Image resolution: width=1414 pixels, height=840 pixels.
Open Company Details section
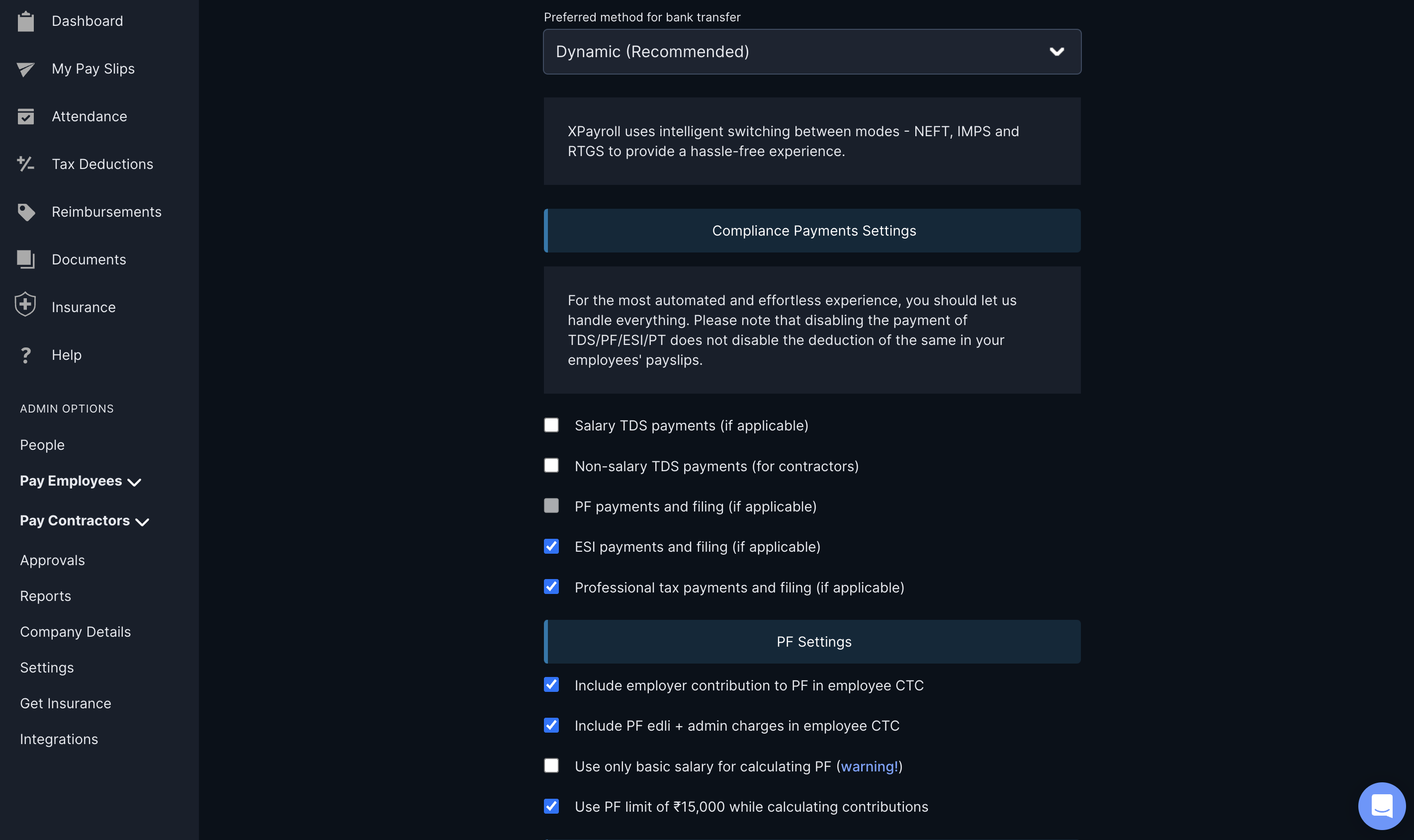(75, 631)
